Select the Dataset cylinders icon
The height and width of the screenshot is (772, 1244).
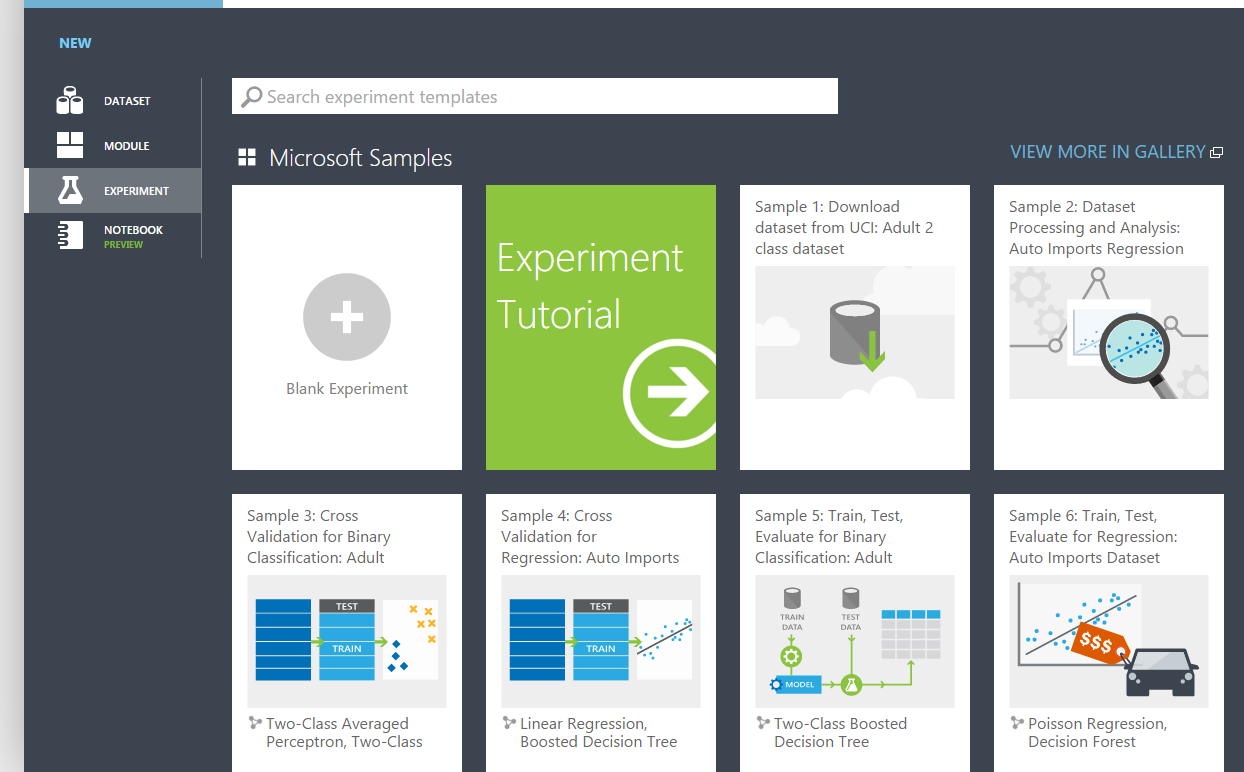pos(70,101)
